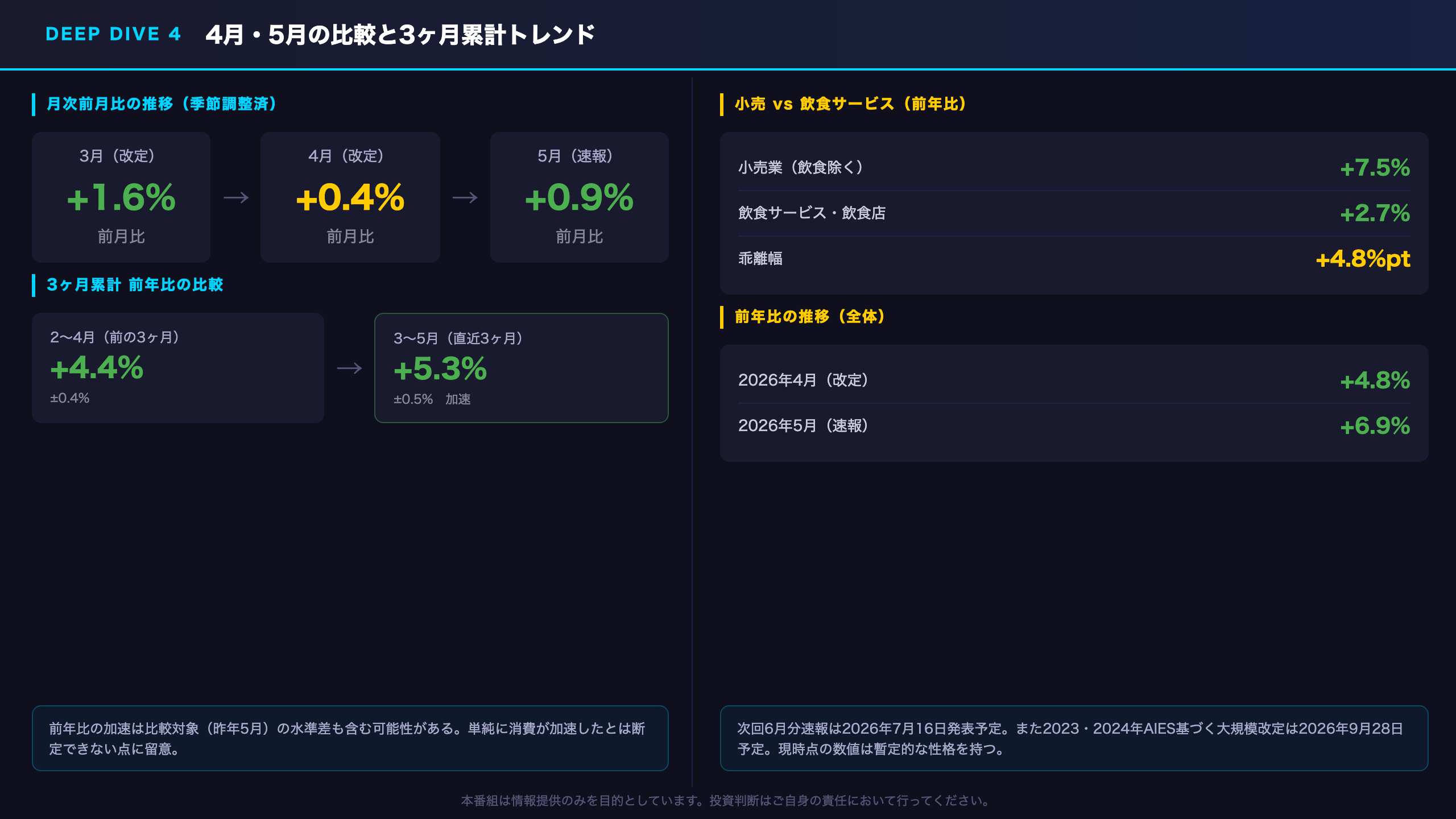Click the 小売 vs 飲食サービス（前年比） heading
1456x819 pixels.
coord(851,104)
